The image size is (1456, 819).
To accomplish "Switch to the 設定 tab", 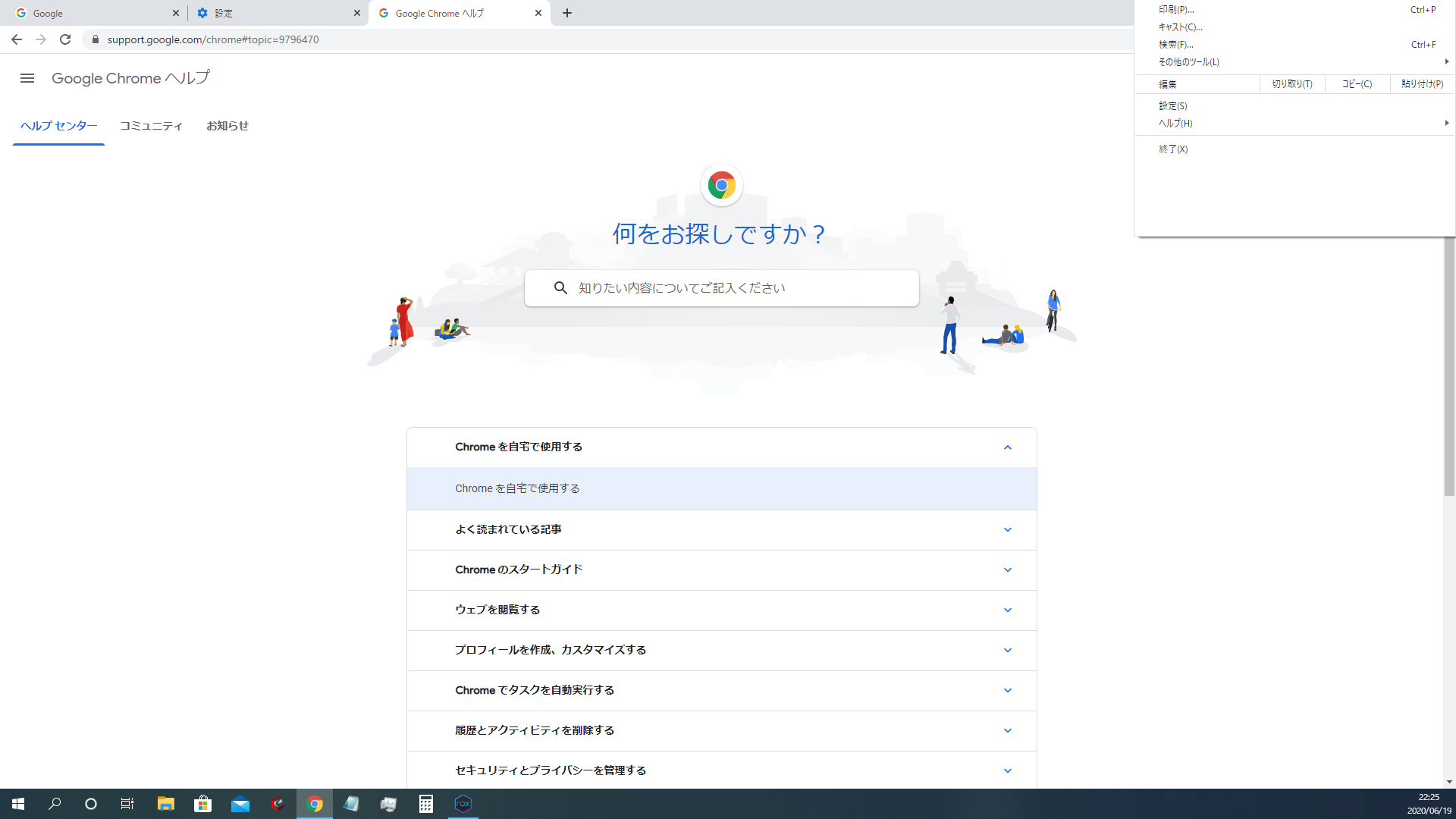I will [x=278, y=13].
